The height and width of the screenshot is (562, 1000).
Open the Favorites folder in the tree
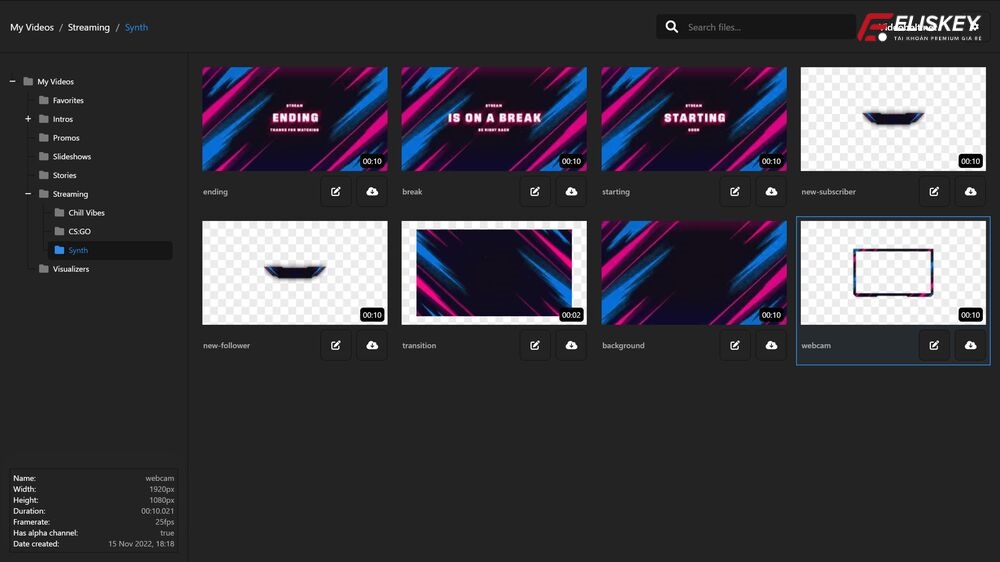68,101
